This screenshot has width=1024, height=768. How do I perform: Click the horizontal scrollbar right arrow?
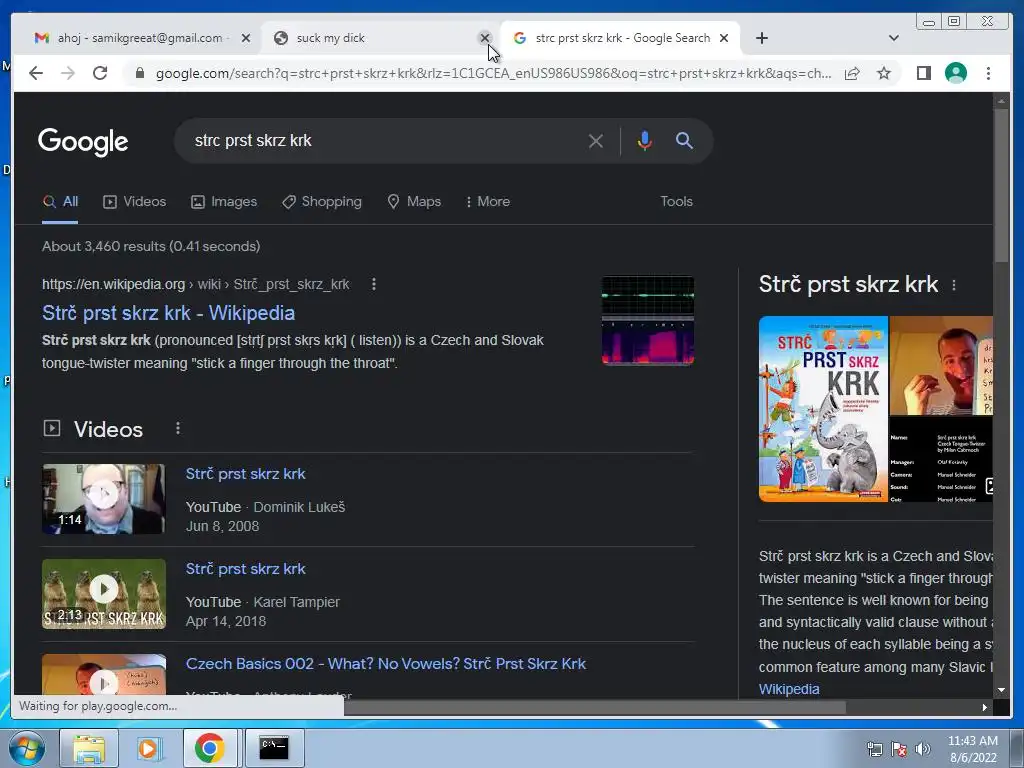[x=985, y=707]
